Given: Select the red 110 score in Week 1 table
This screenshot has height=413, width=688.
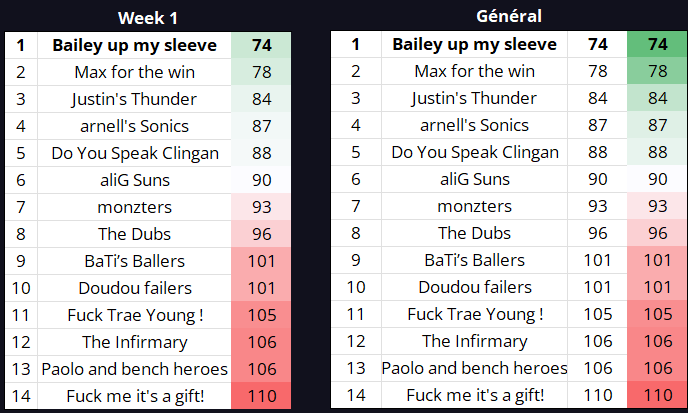Looking at the screenshot, I should coord(263,396).
